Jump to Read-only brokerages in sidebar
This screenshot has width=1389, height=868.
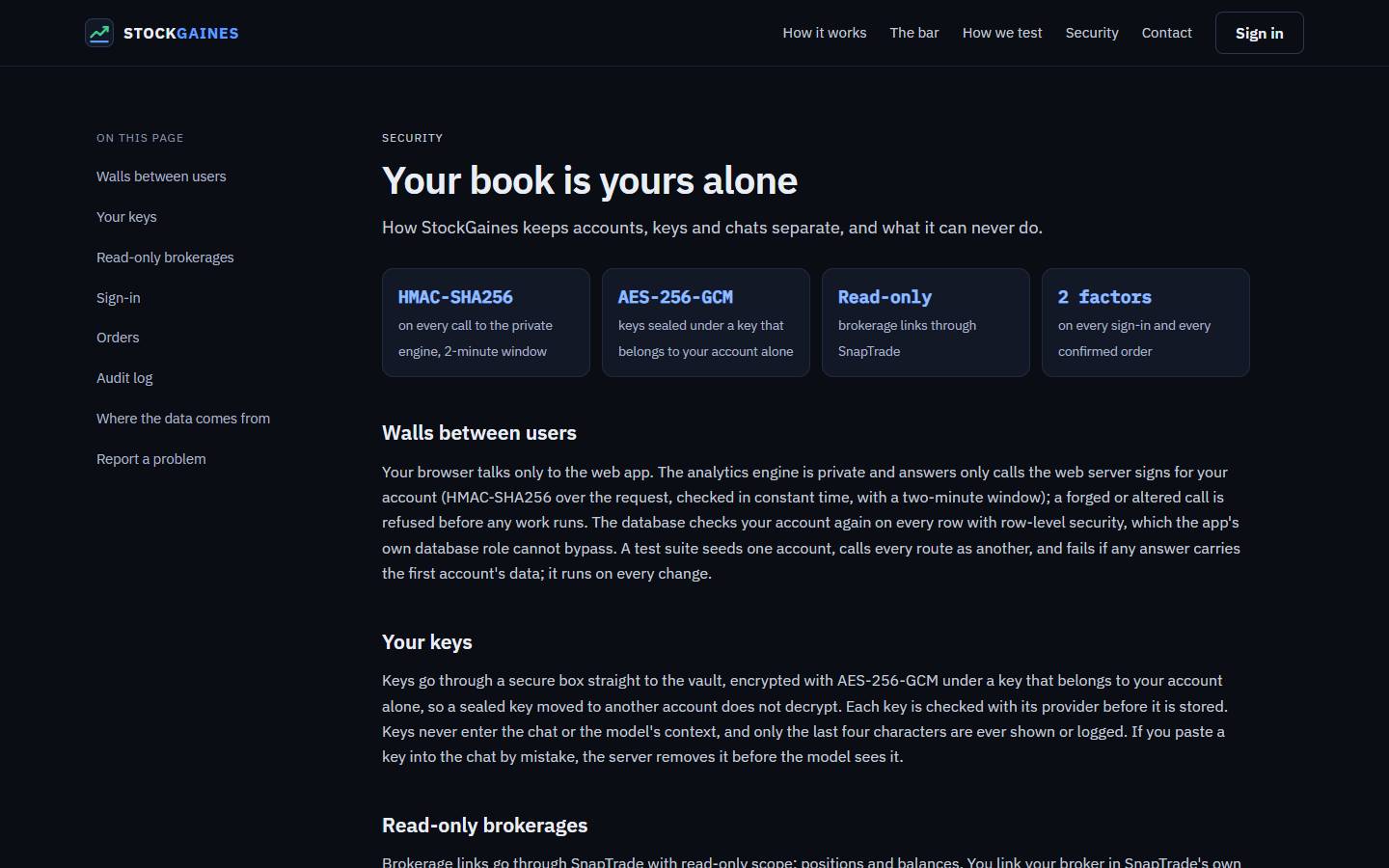point(165,258)
